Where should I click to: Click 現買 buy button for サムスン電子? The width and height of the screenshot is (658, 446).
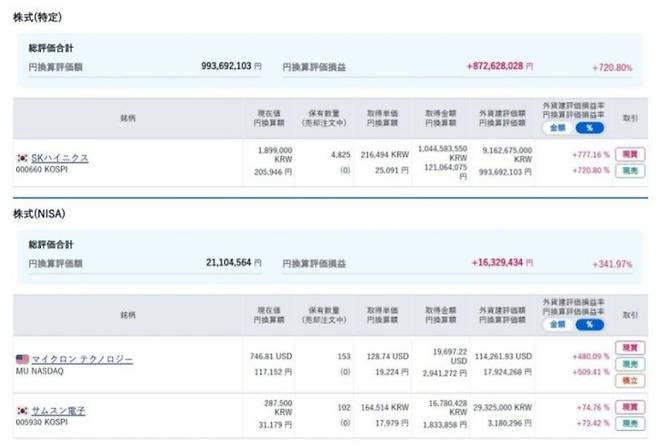[x=630, y=407]
